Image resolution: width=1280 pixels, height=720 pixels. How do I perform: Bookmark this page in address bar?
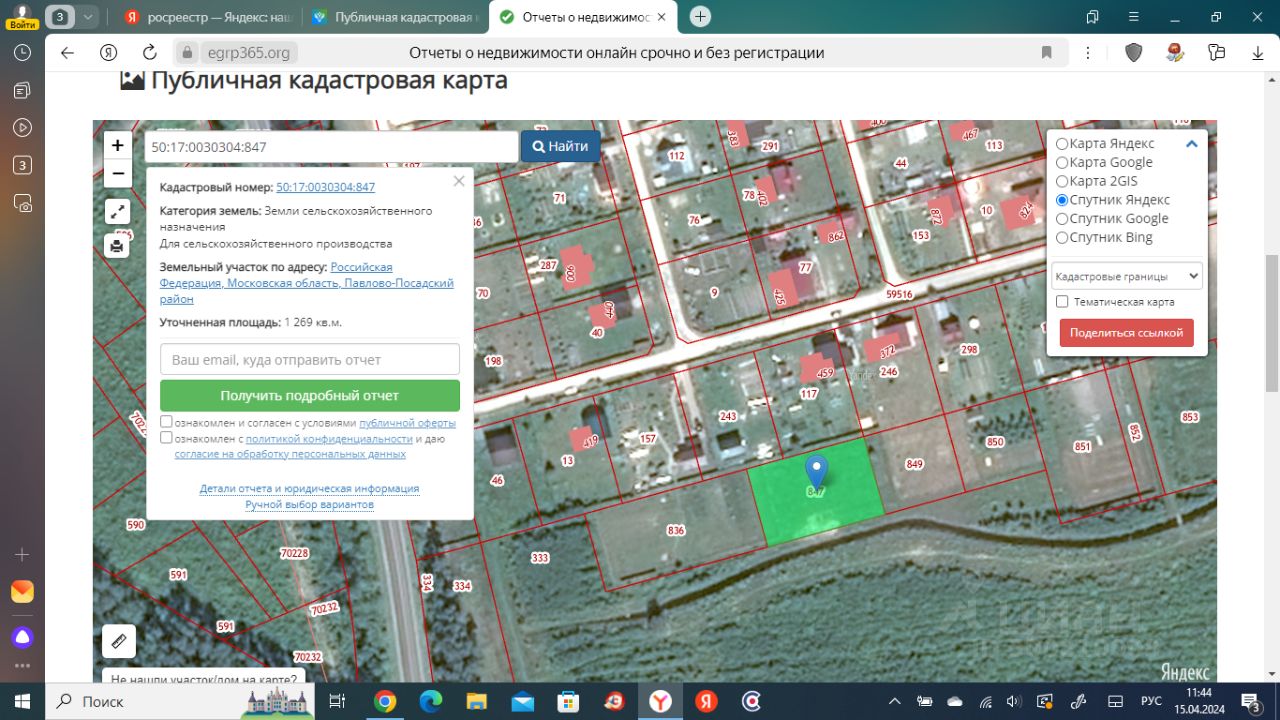pyautogui.click(x=1047, y=53)
